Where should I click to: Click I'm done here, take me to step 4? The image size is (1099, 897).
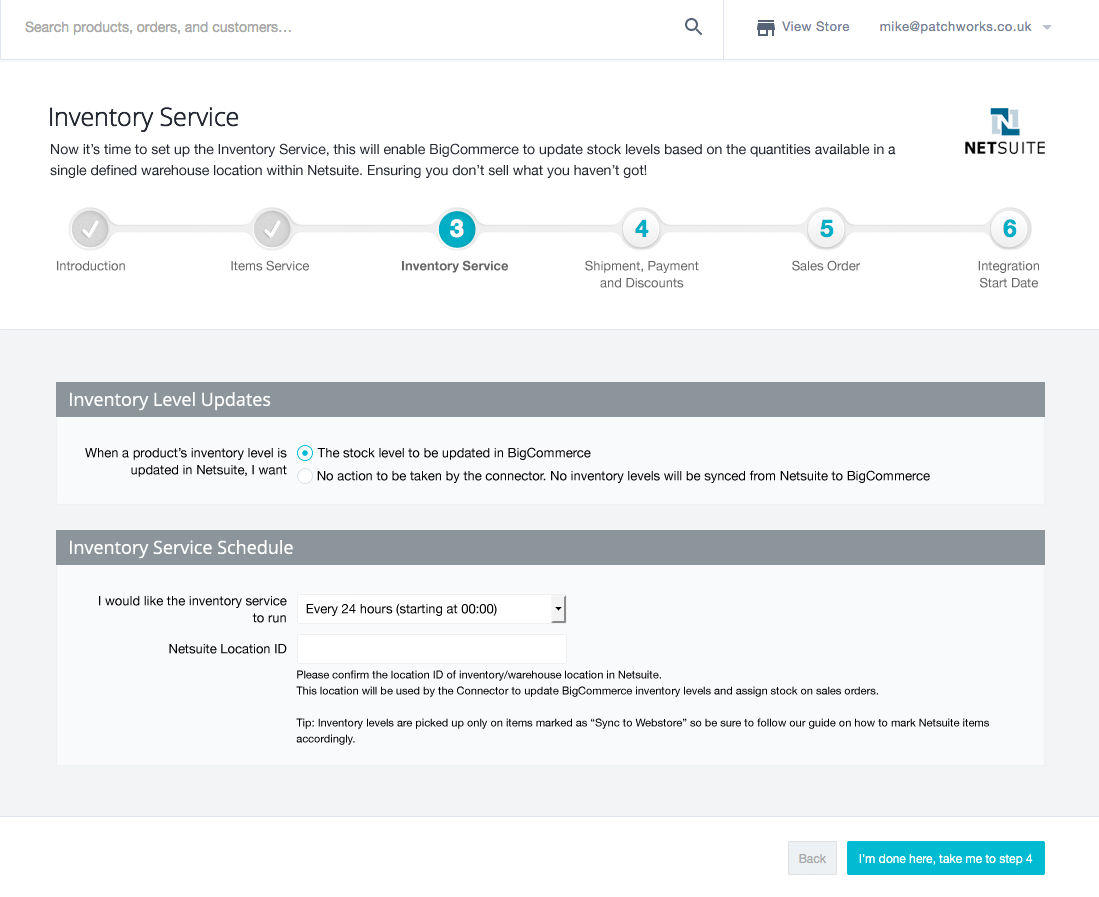[946, 858]
